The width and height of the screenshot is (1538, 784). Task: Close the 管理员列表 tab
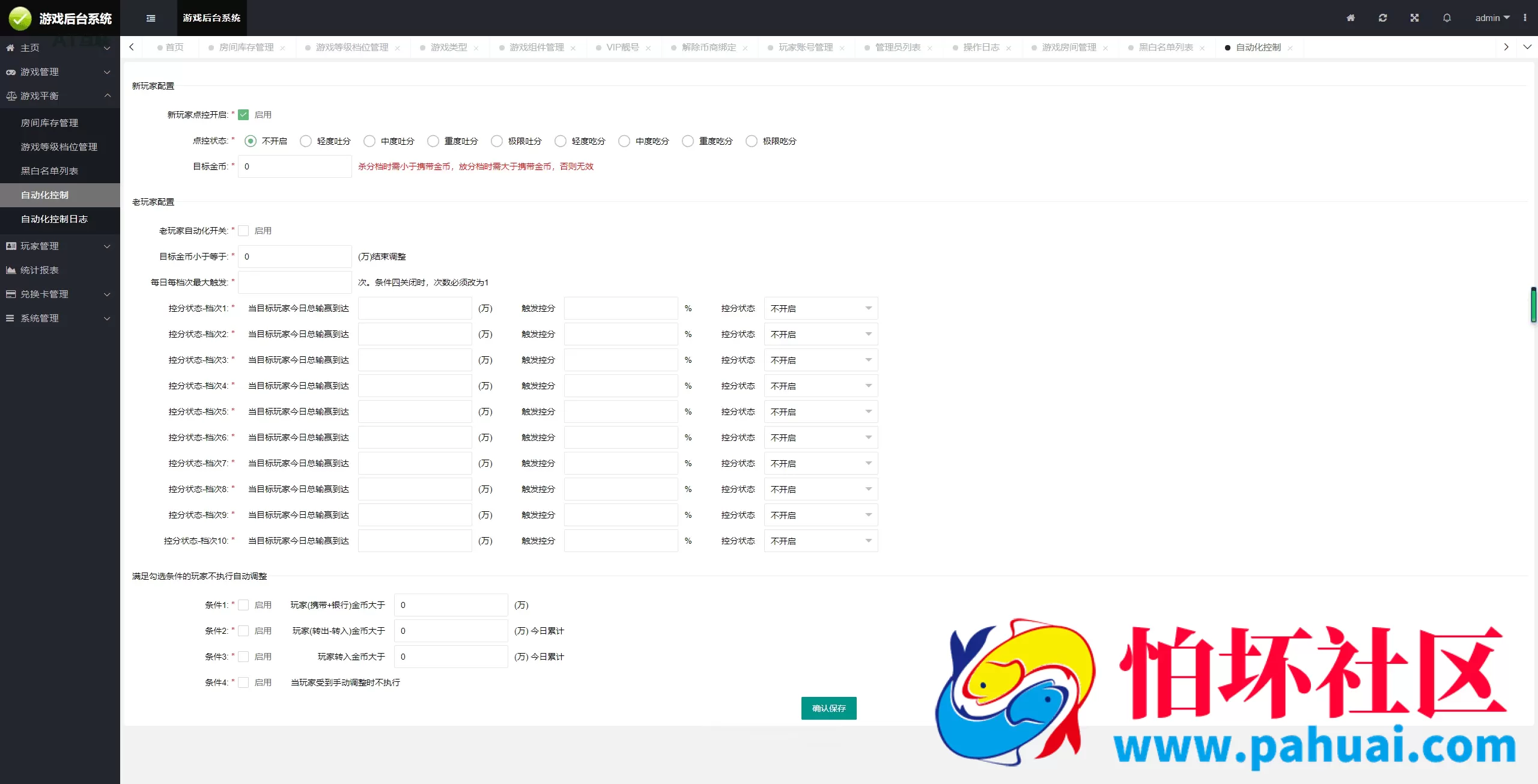929,48
